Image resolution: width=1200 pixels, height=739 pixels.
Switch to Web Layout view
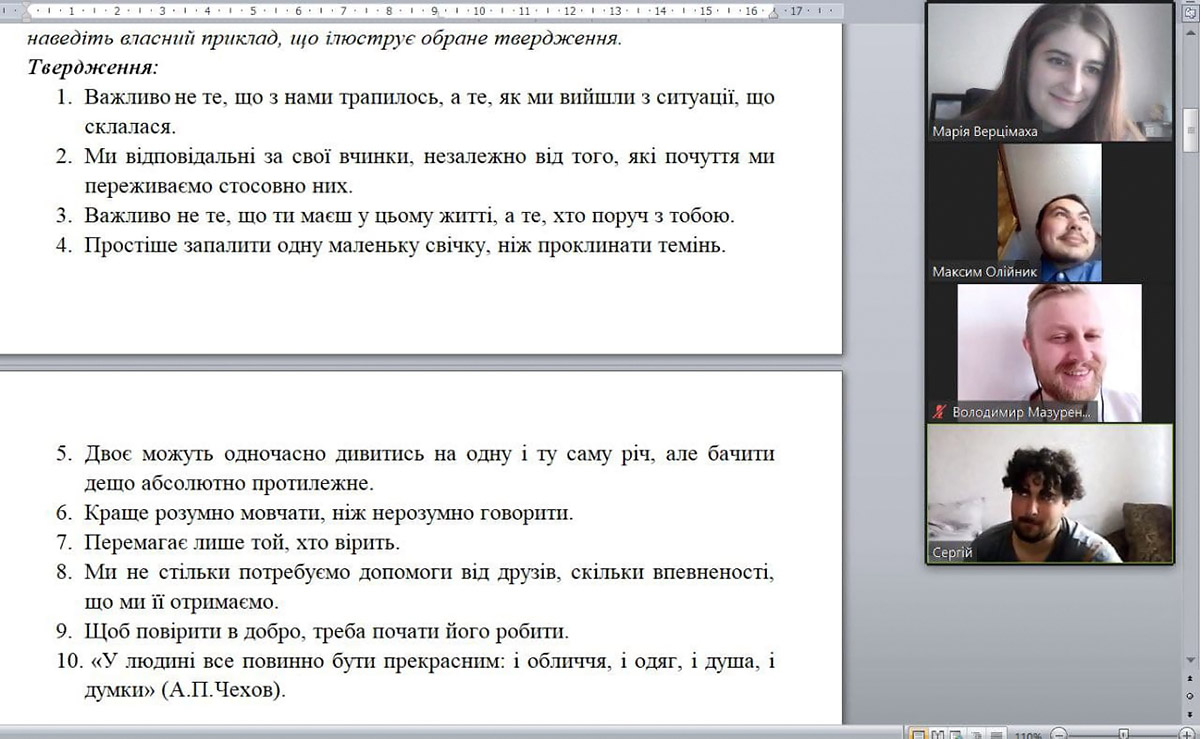[x=957, y=733]
